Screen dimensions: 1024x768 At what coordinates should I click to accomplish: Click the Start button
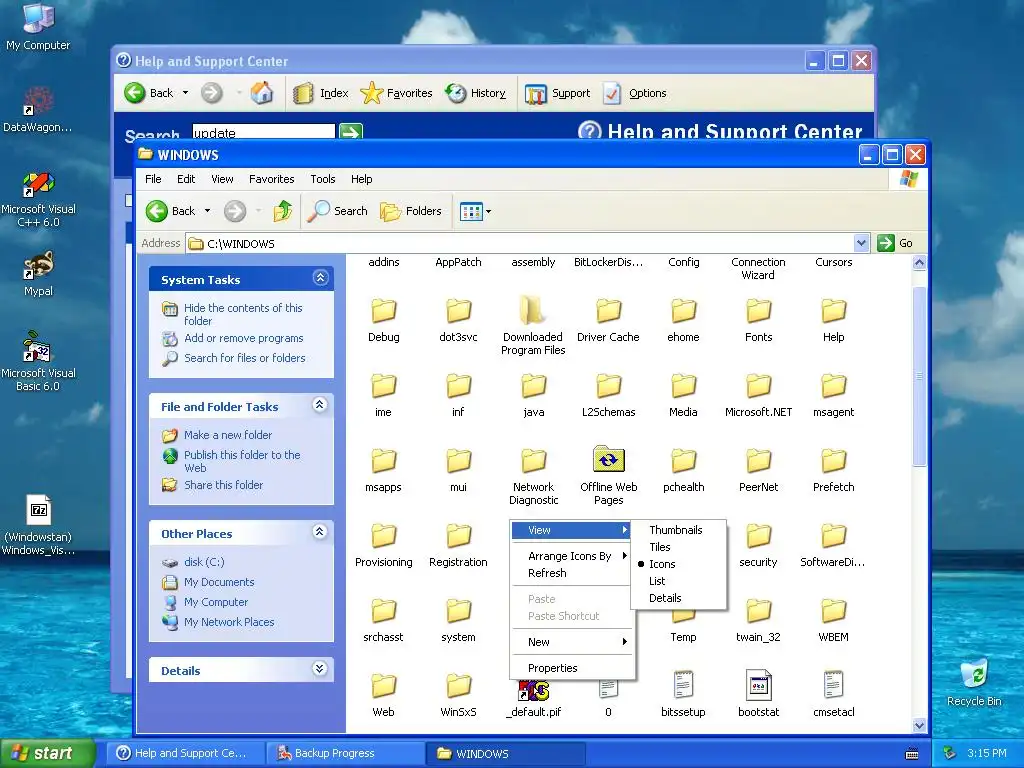click(x=47, y=753)
